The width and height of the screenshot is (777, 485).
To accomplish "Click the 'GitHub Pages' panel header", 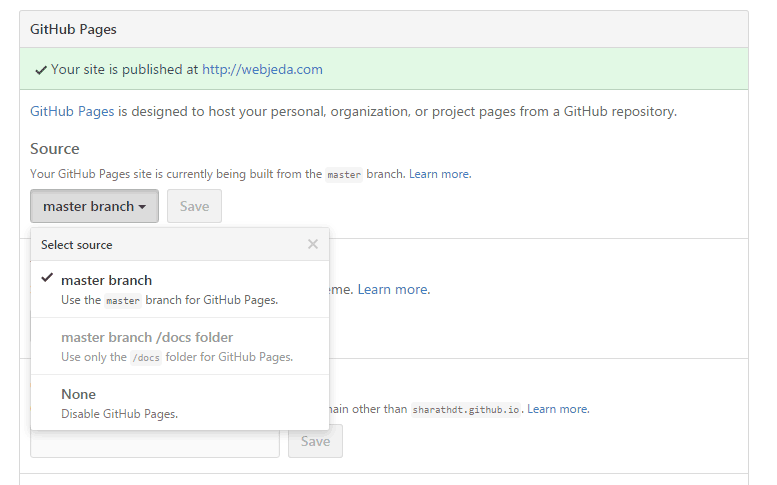I will [73, 29].
